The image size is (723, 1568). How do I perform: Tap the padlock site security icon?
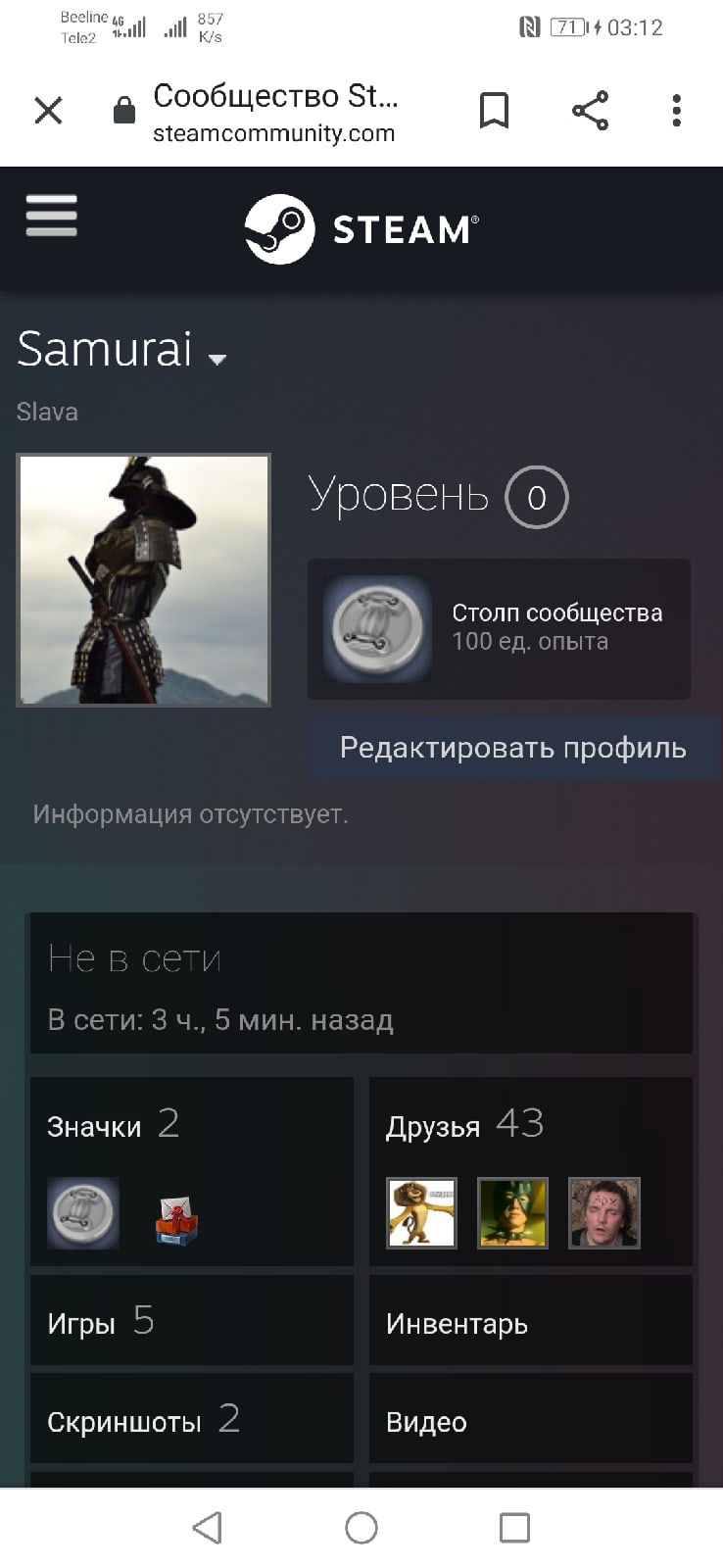123,111
